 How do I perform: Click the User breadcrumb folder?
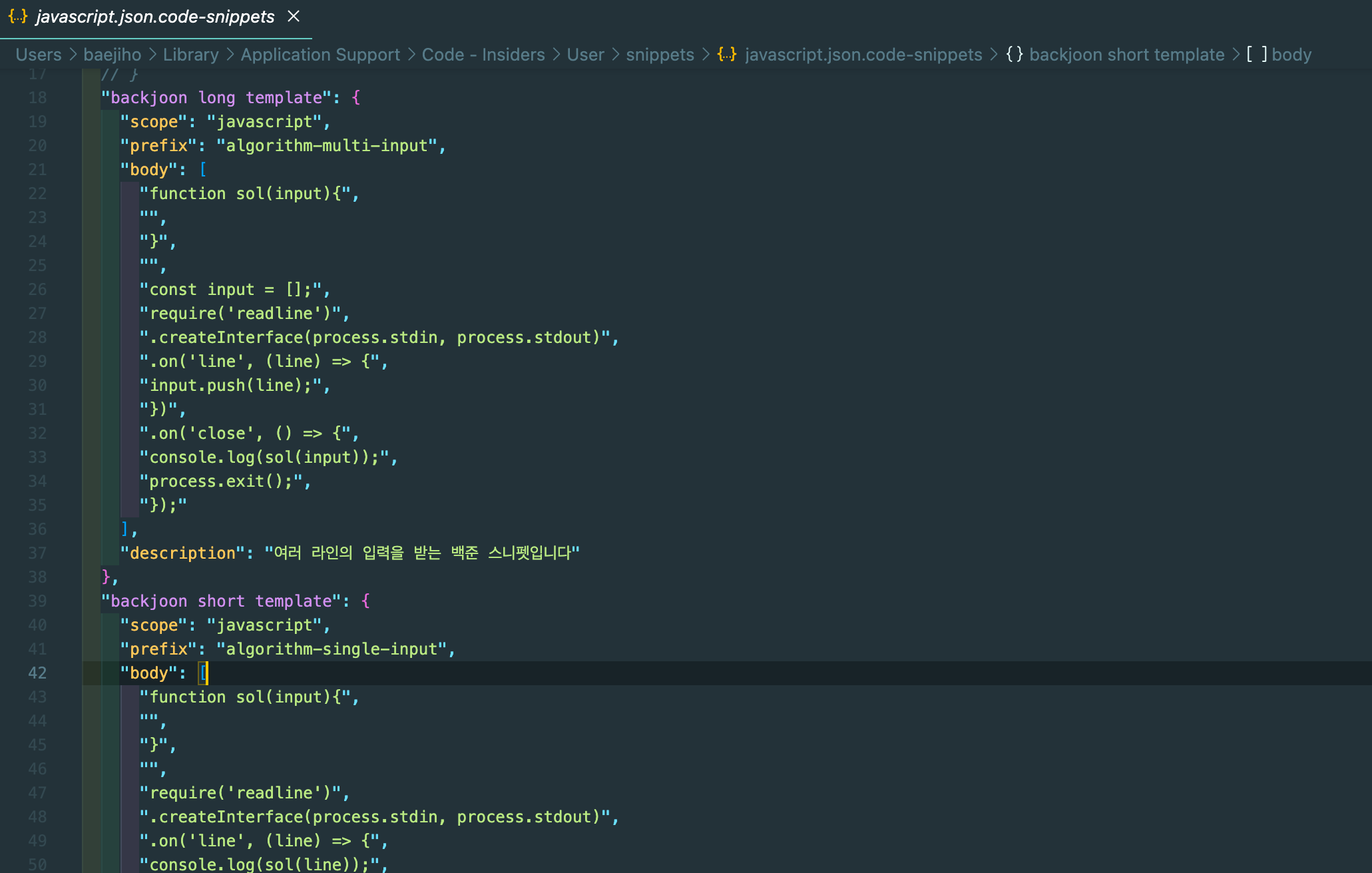tap(585, 55)
